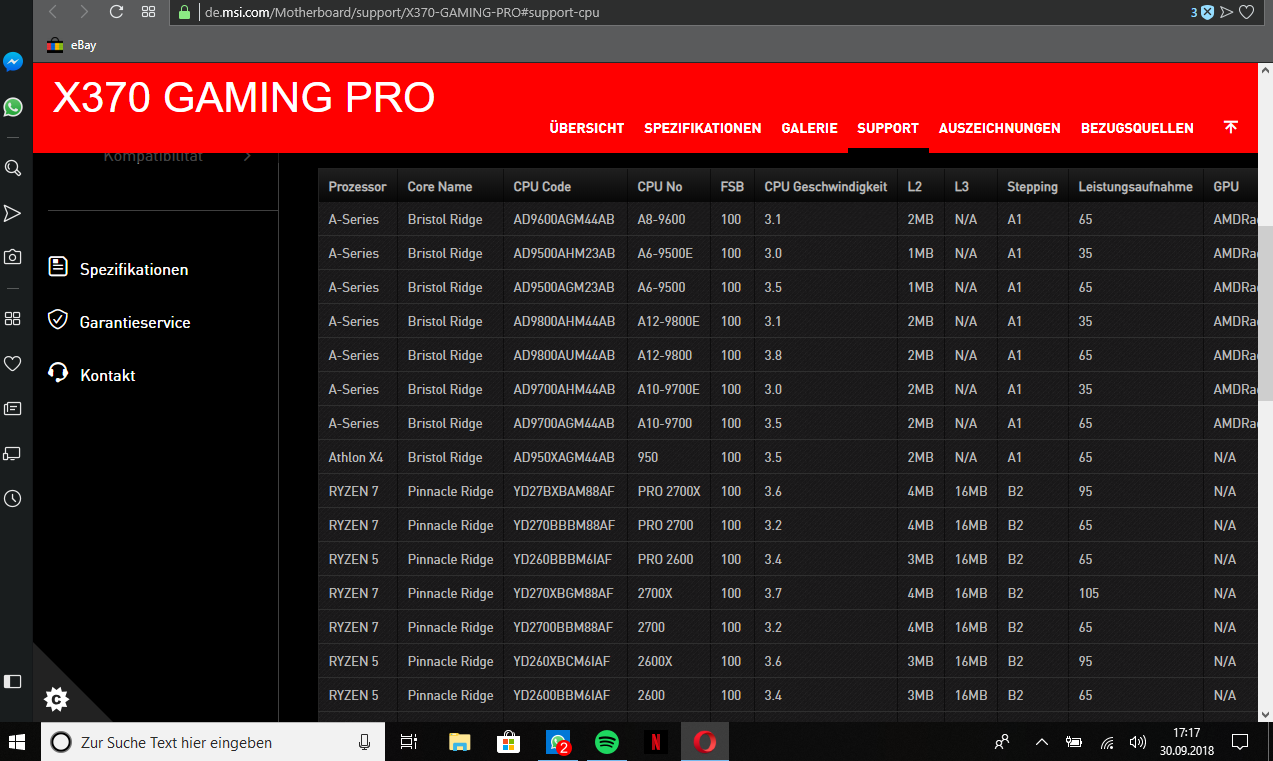Click the send-to-flow icon in address bar
This screenshot has height=761, width=1273.
[1228, 12]
